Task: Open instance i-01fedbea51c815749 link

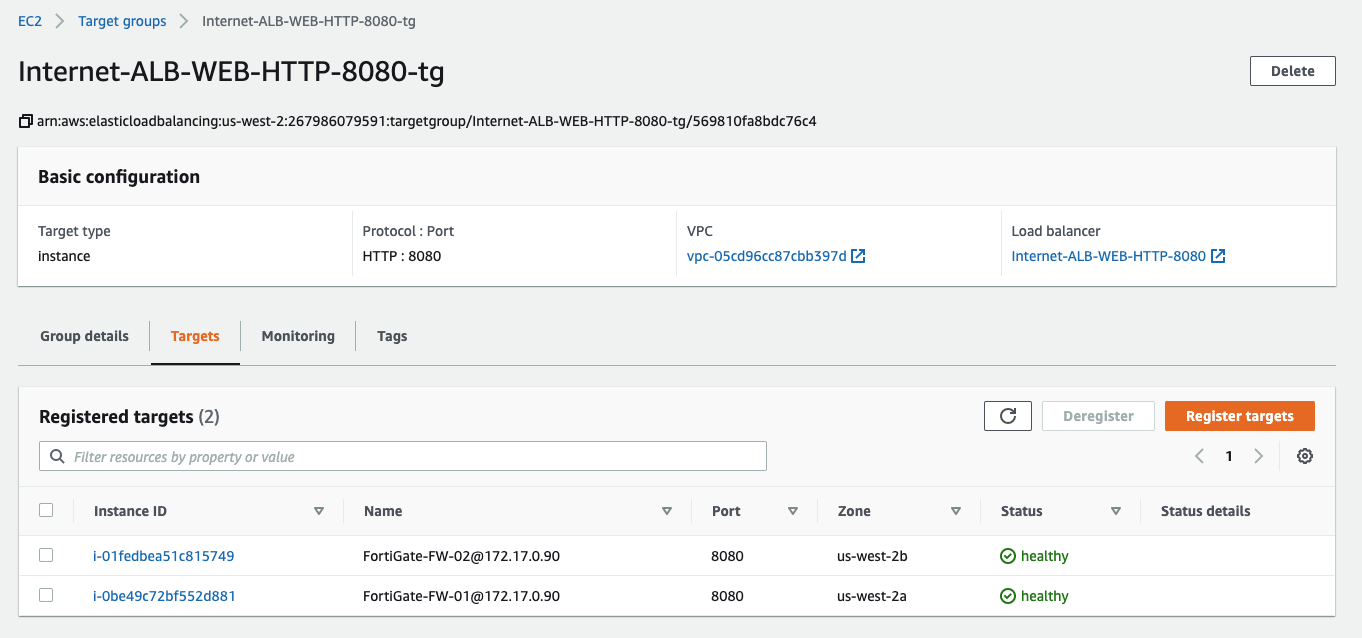Action: click(164, 556)
